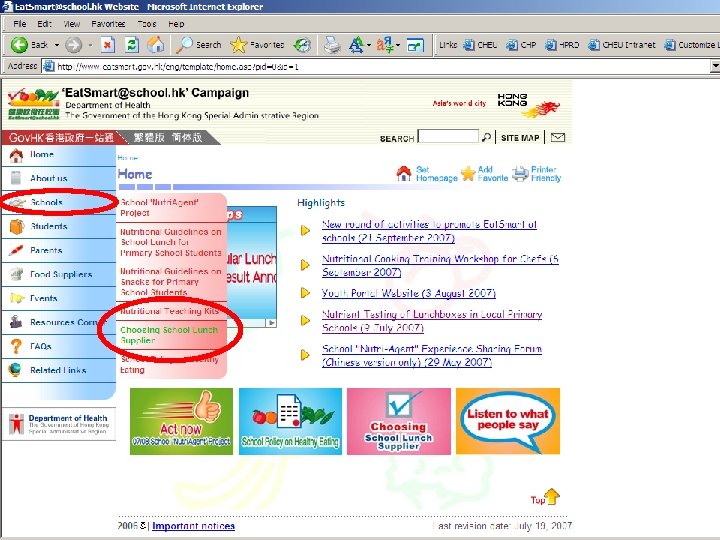Open the CHEU link in Links bar
Screen dimensions: 720x540
coord(480,45)
